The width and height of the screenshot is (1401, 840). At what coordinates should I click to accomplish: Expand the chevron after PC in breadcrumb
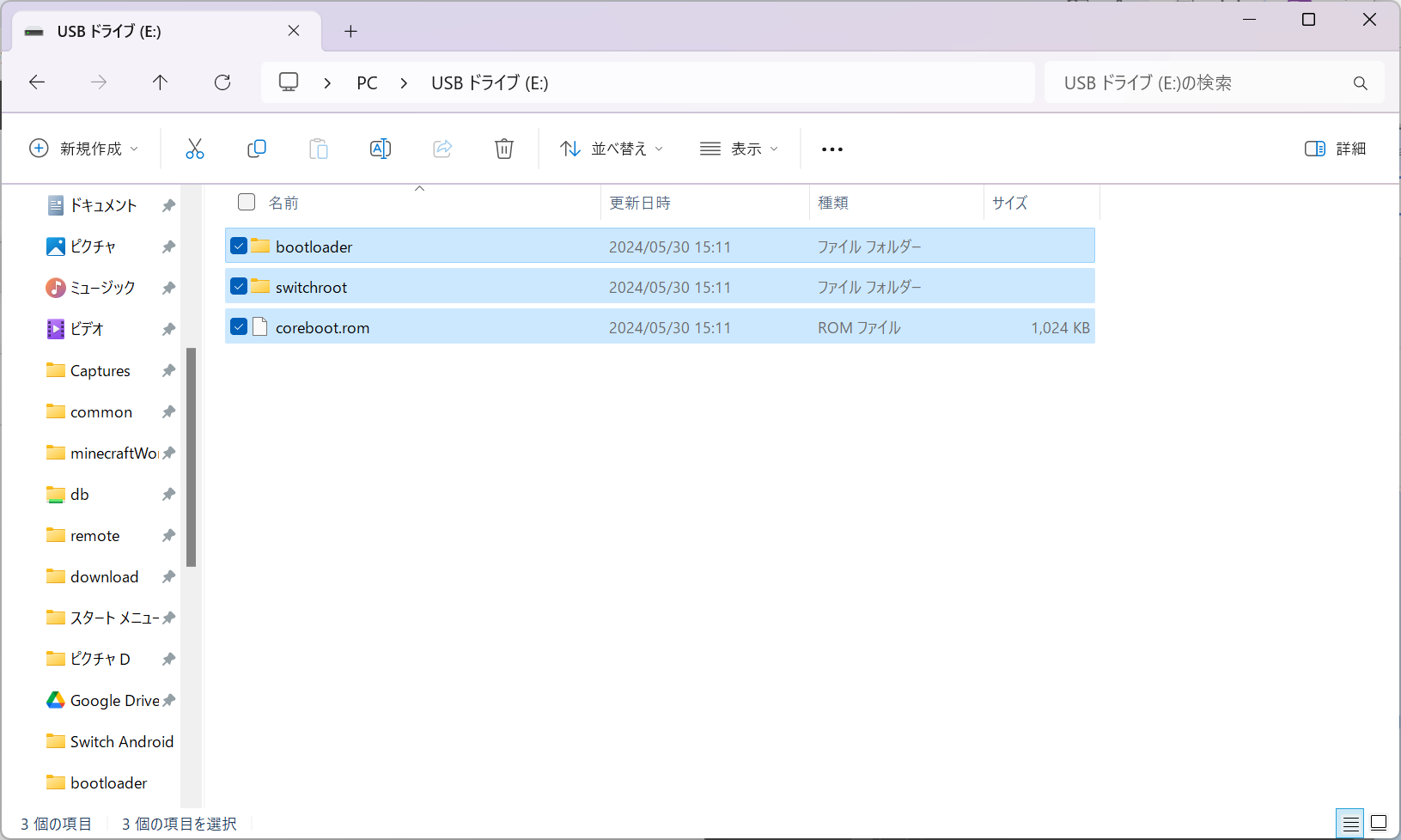click(404, 83)
